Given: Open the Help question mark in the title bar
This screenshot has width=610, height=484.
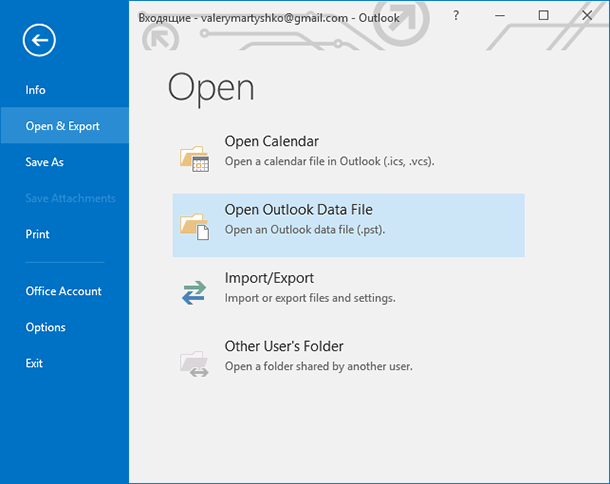Looking at the screenshot, I should coord(456,16).
